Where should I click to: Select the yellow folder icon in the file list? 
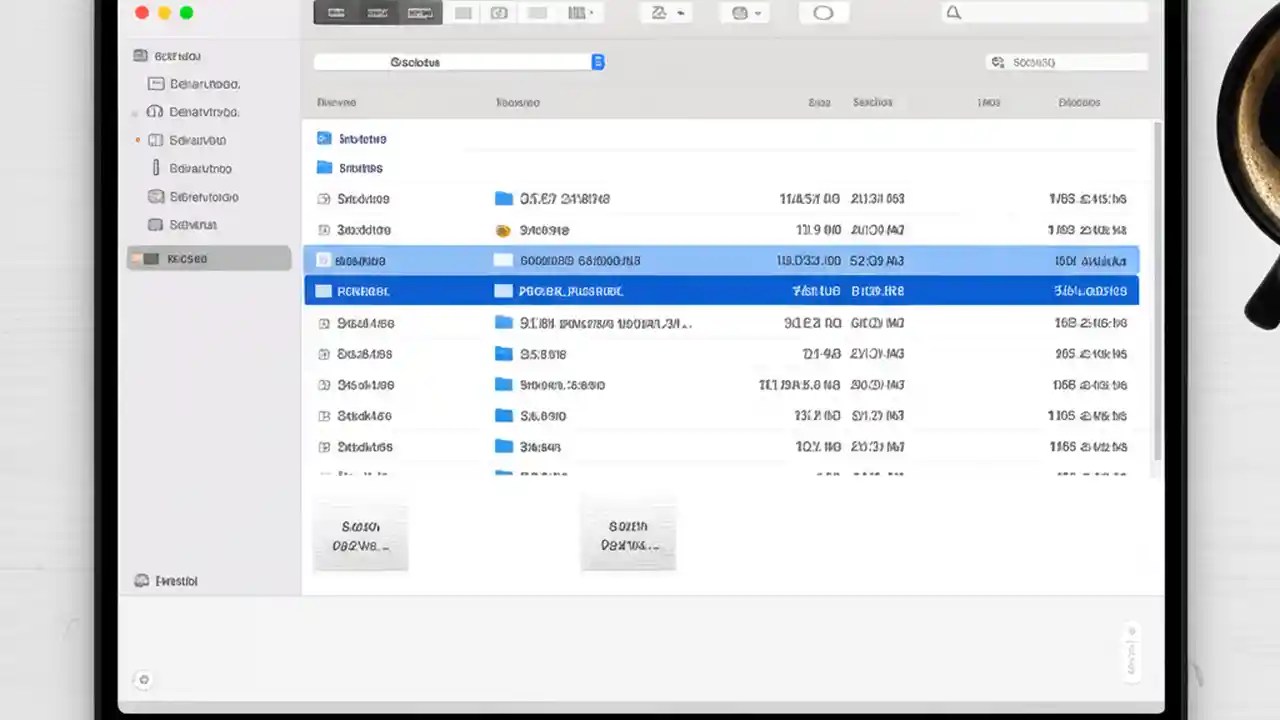pos(502,230)
